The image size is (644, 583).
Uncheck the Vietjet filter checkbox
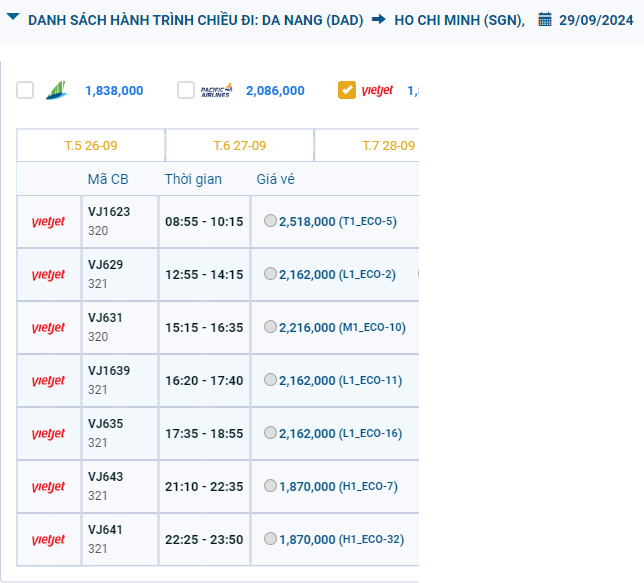click(x=347, y=90)
